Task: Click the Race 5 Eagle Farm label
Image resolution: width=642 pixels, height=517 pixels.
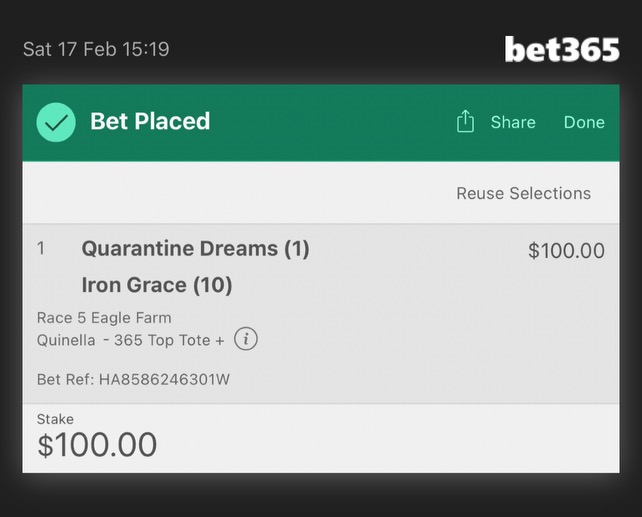Action: click(x=104, y=318)
